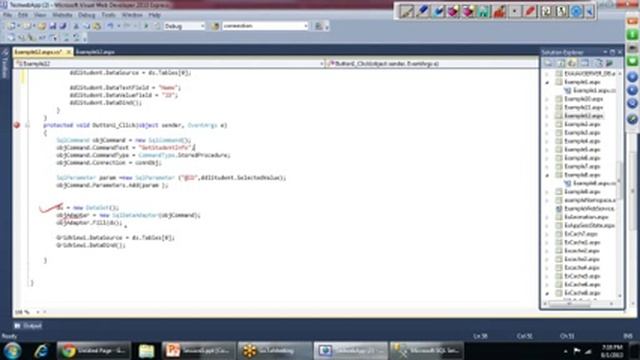Open the Chrome window from the taskbar

click(x=93, y=351)
